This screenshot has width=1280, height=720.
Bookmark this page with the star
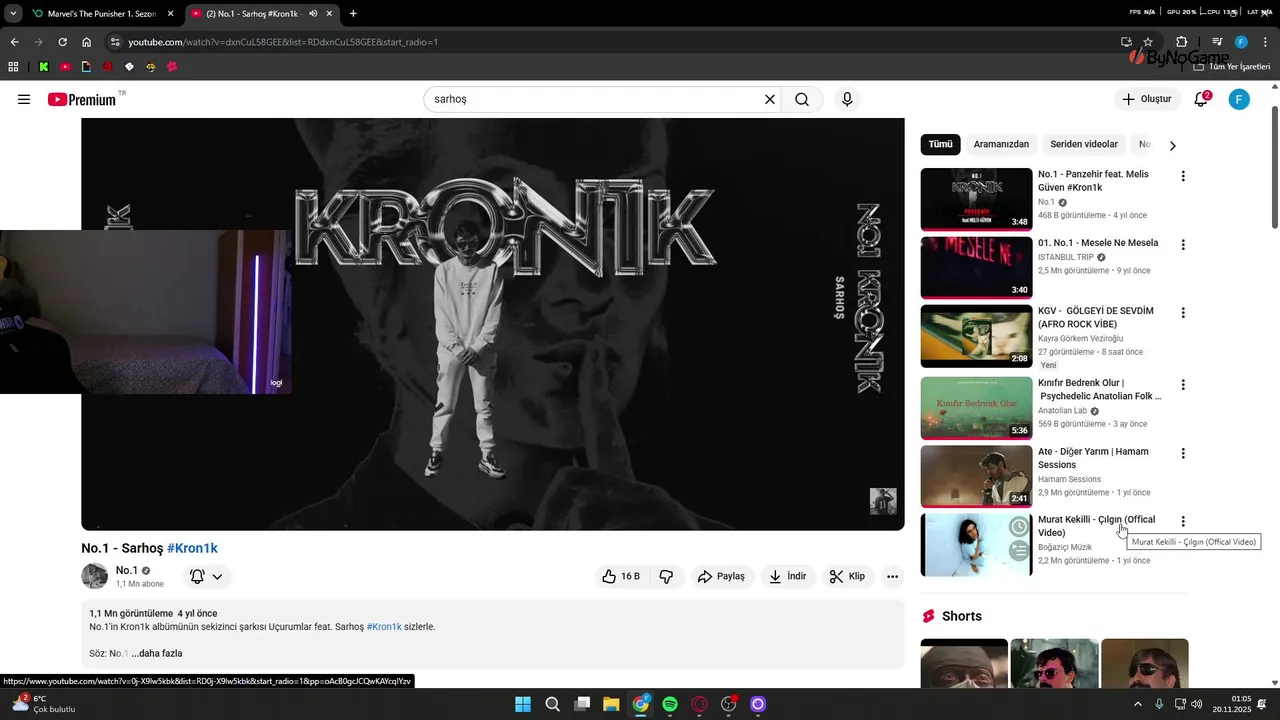coord(1148,42)
